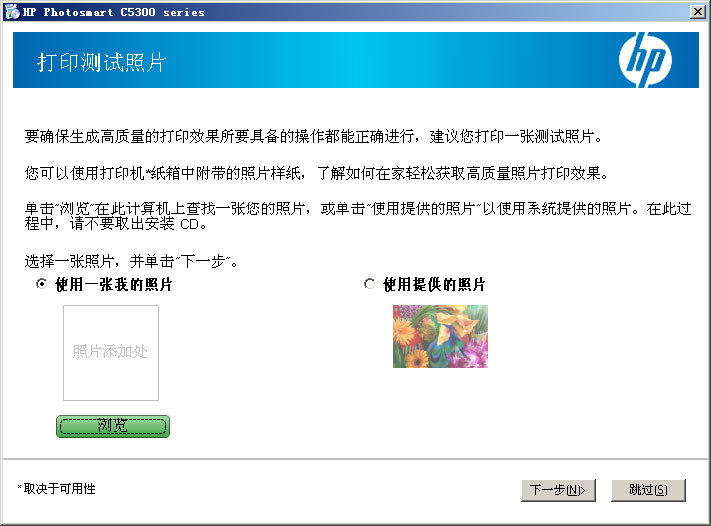Close the HP Photosmart dialog window
Viewport: 711px width, 526px height.
[696, 12]
